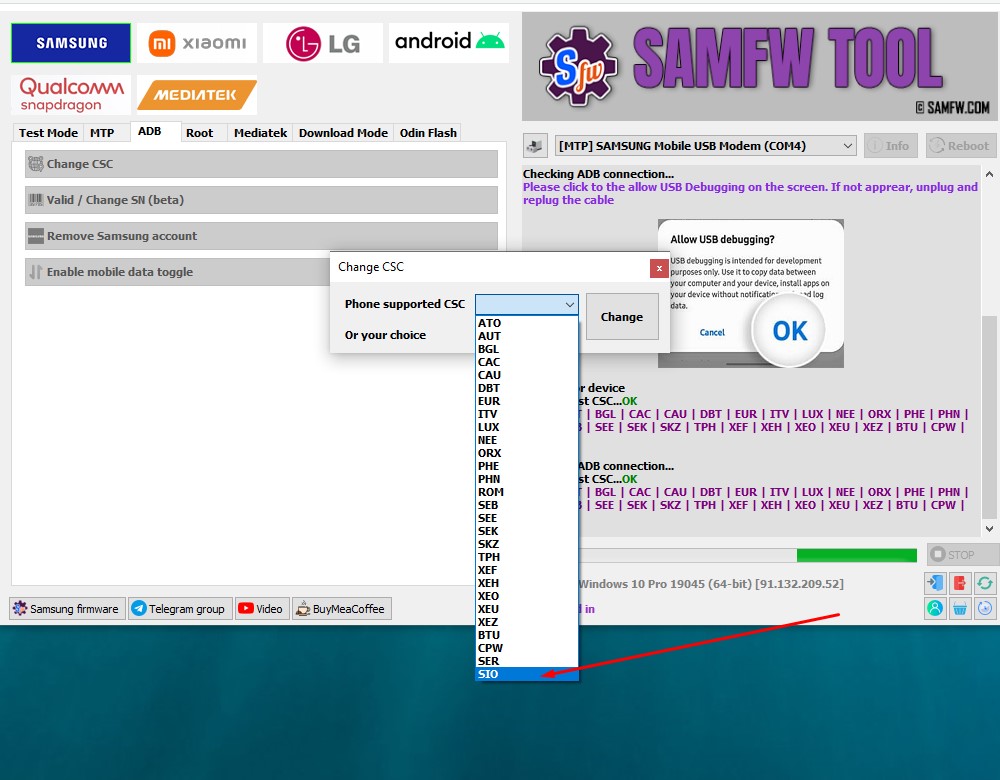Choose ROM from the CSC list
The image size is (1000, 780).
coord(527,492)
